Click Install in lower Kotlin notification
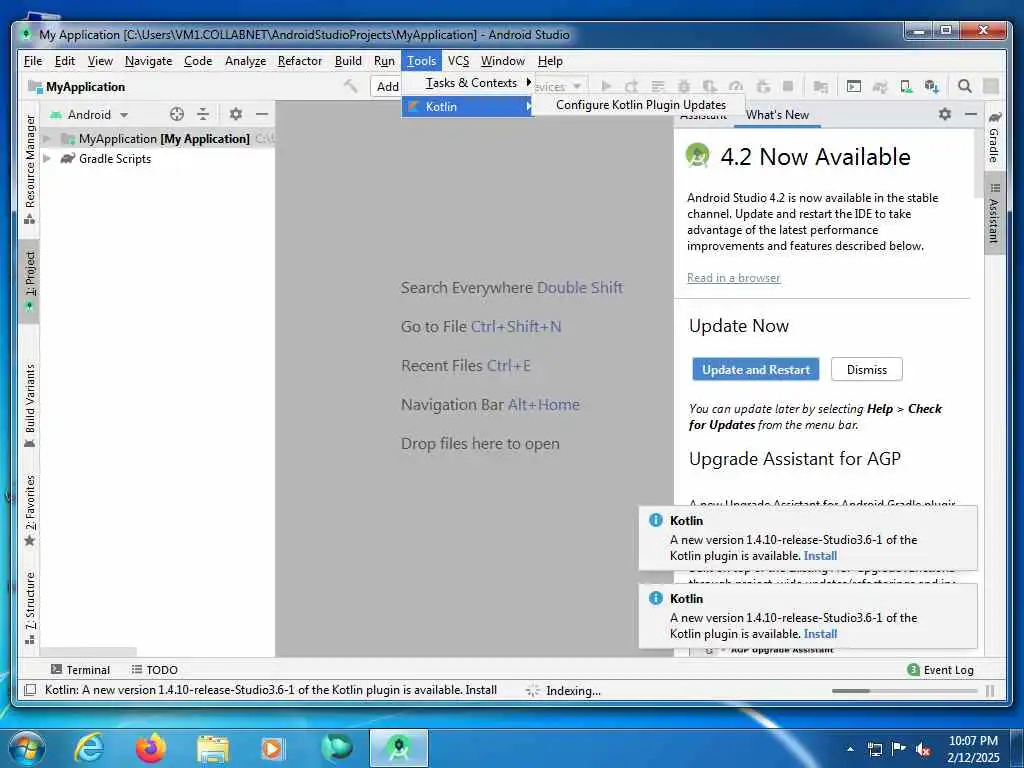The width and height of the screenshot is (1024, 768). pos(820,633)
